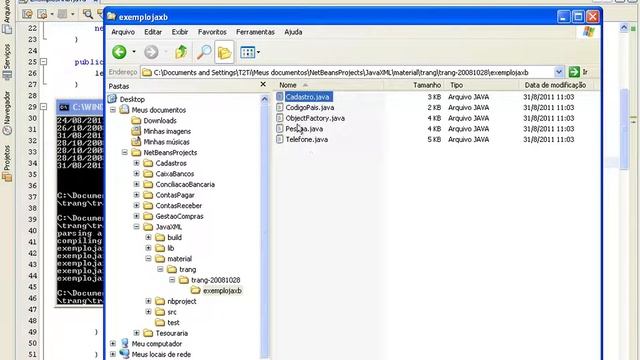Image resolution: width=640 pixels, height=360 pixels.
Task: Collapse the JavaXML folder node
Action: point(136,227)
